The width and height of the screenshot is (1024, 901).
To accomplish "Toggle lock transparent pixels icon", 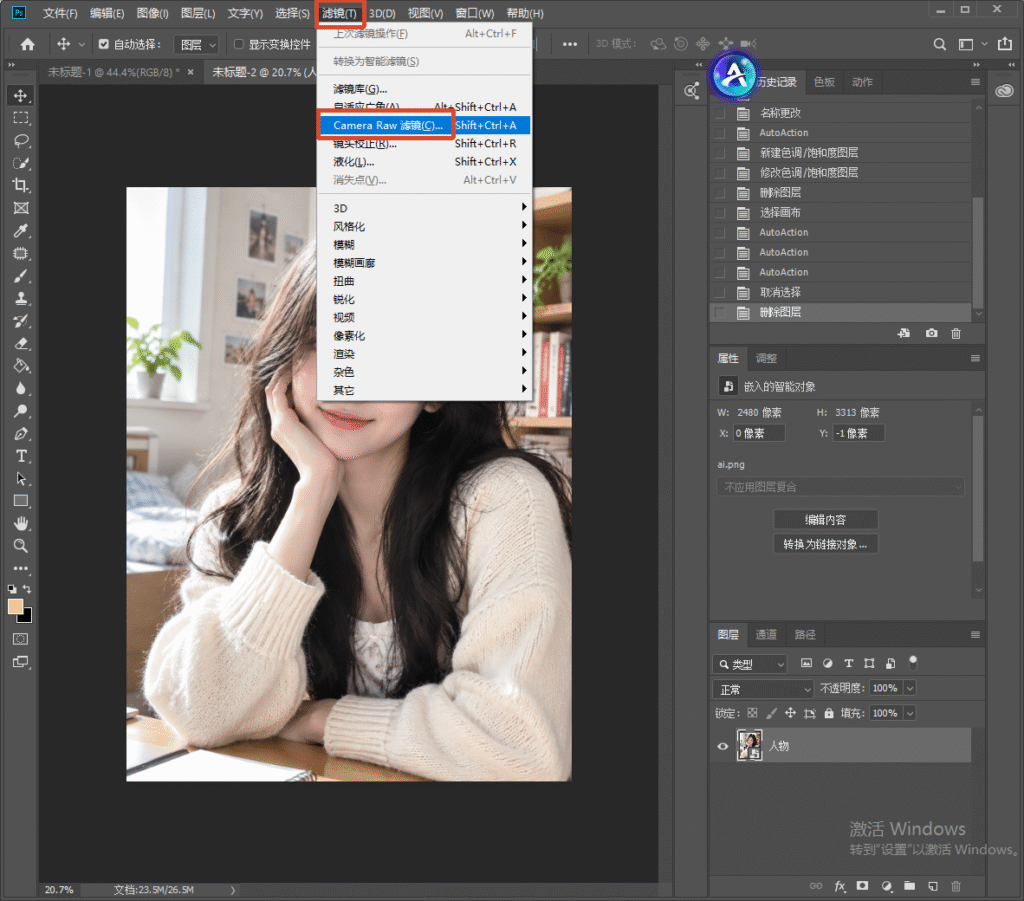I will coord(752,713).
